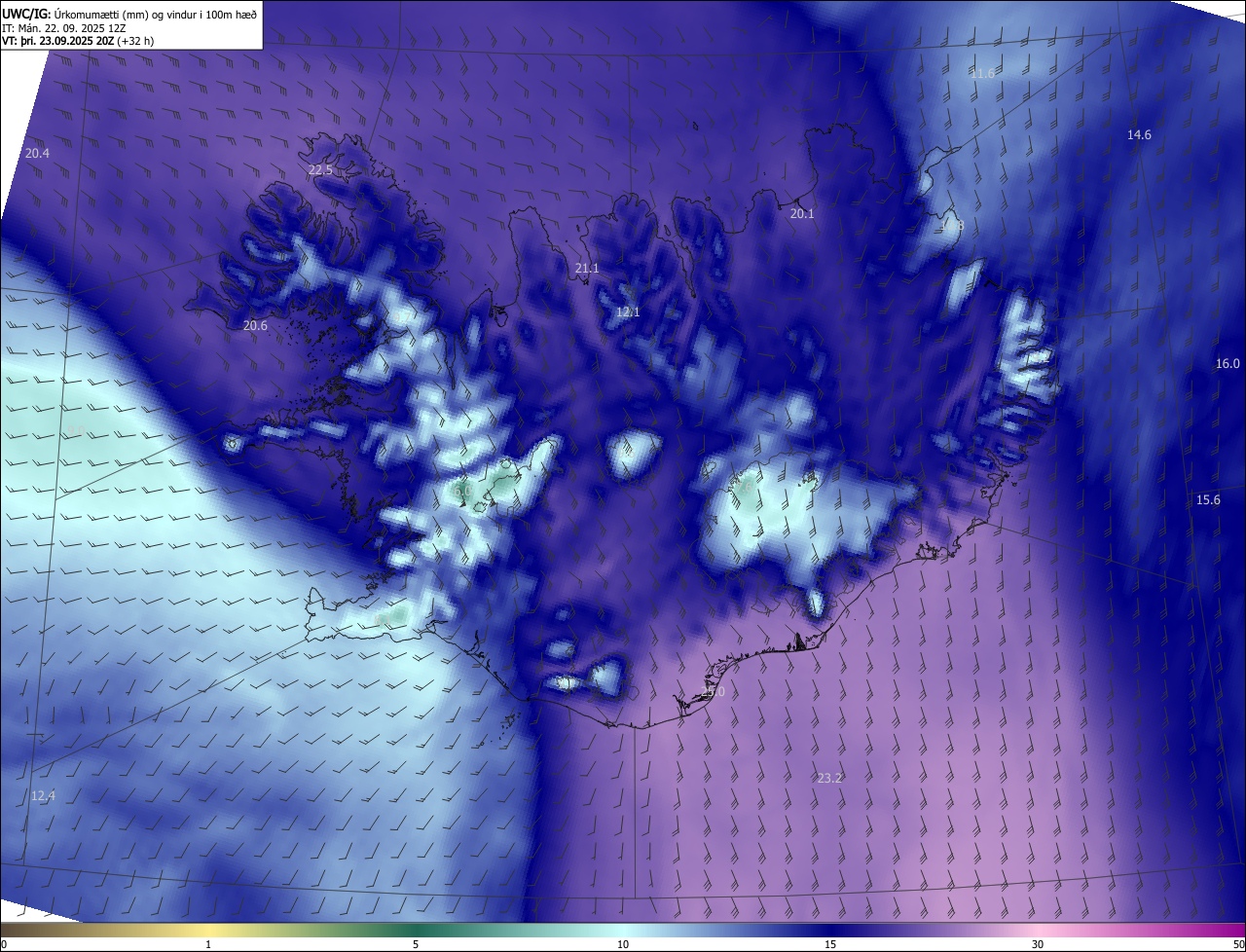
Task: Click the map value label 20.4
Action: pyautogui.click(x=37, y=154)
